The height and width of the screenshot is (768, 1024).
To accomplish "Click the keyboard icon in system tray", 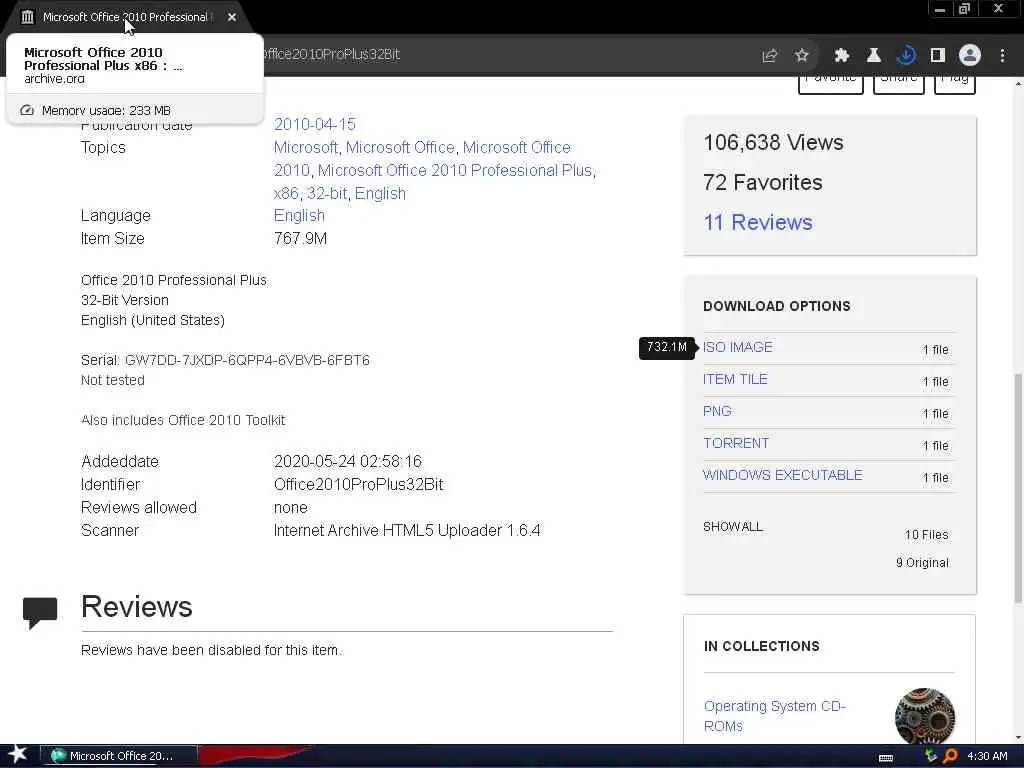I will pyautogui.click(x=886, y=758).
